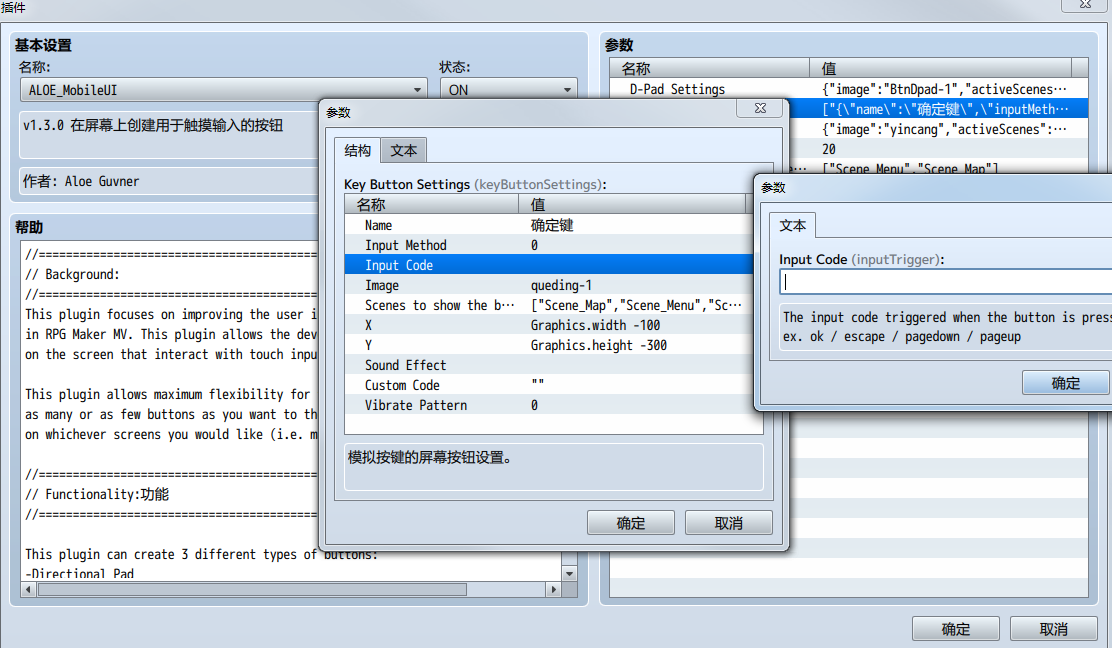This screenshot has height=648, width=1112.
Task: Click 确定 in Key Button Settings dialog
Action: [630, 523]
